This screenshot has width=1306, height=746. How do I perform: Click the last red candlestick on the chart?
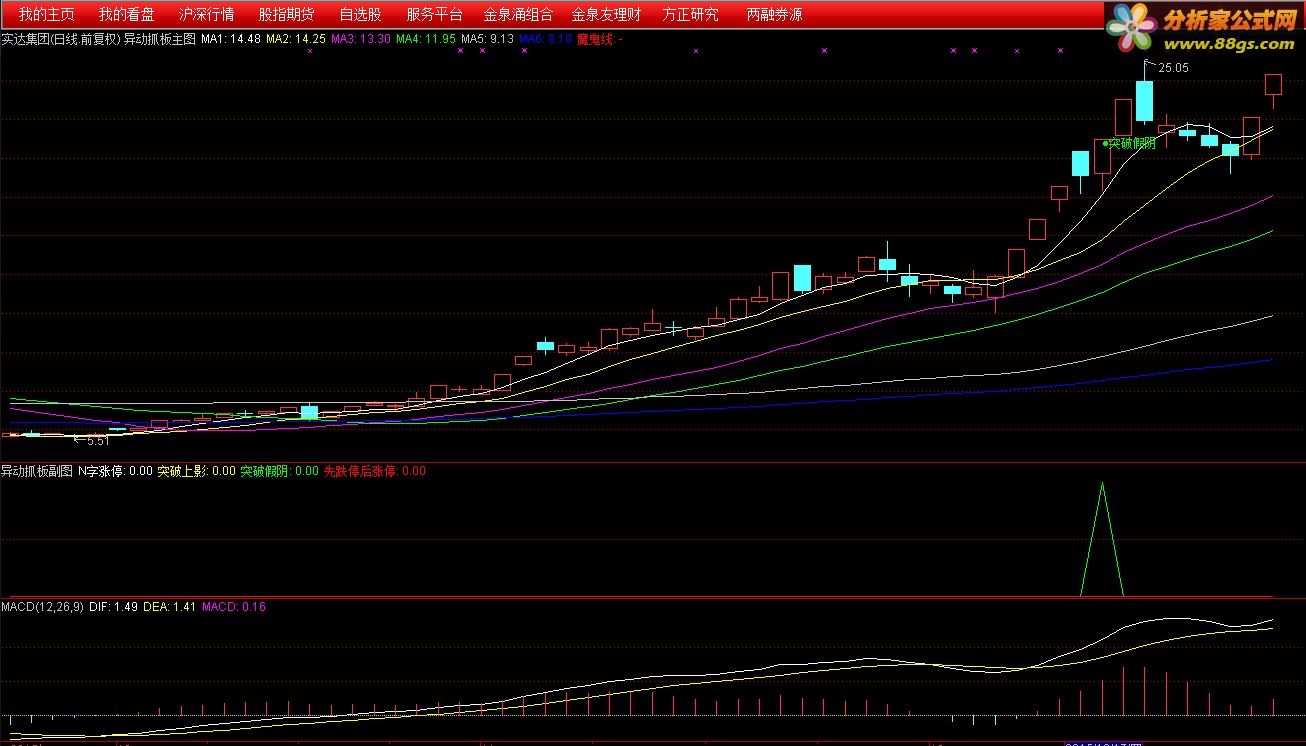1273,85
